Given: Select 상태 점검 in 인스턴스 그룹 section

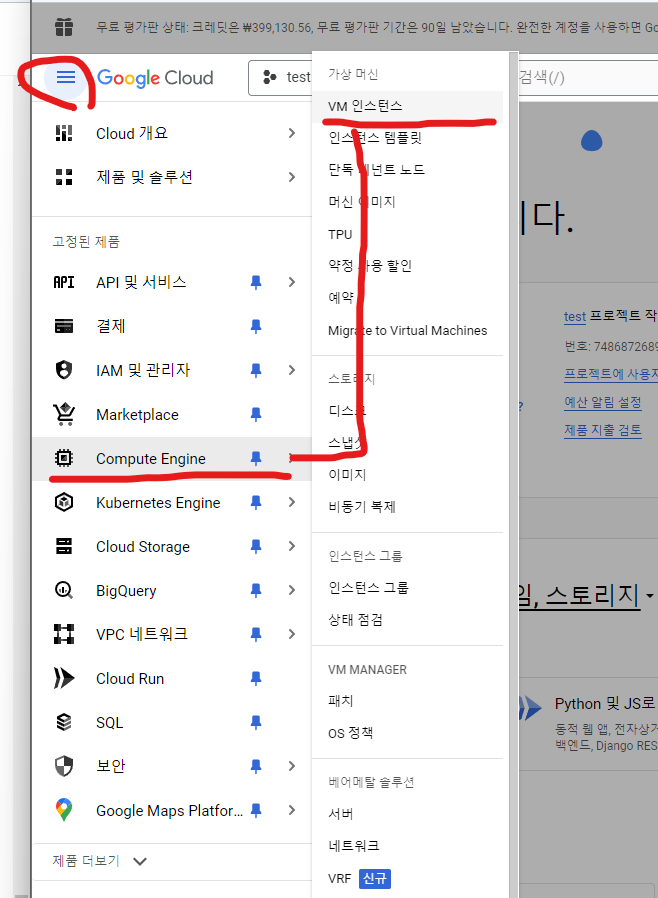Looking at the screenshot, I should tap(356, 620).
